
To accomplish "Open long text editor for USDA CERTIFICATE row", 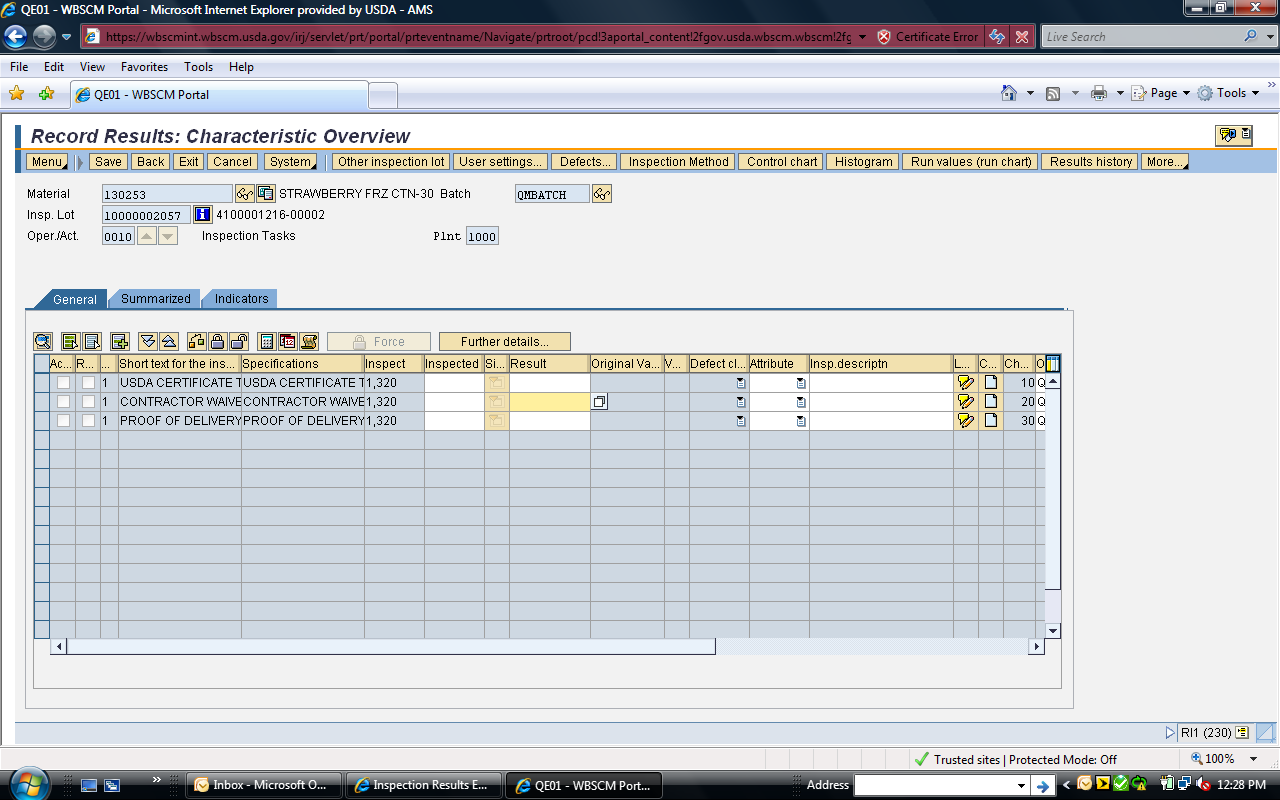I will coord(965,382).
